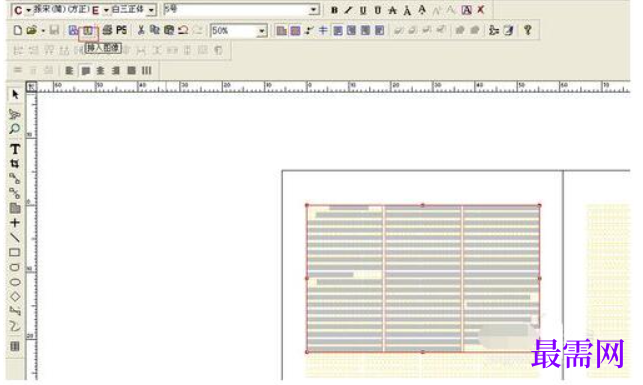The image size is (643, 385).
Task: Click the PS output toolbar icon
Action: [x=121, y=30]
